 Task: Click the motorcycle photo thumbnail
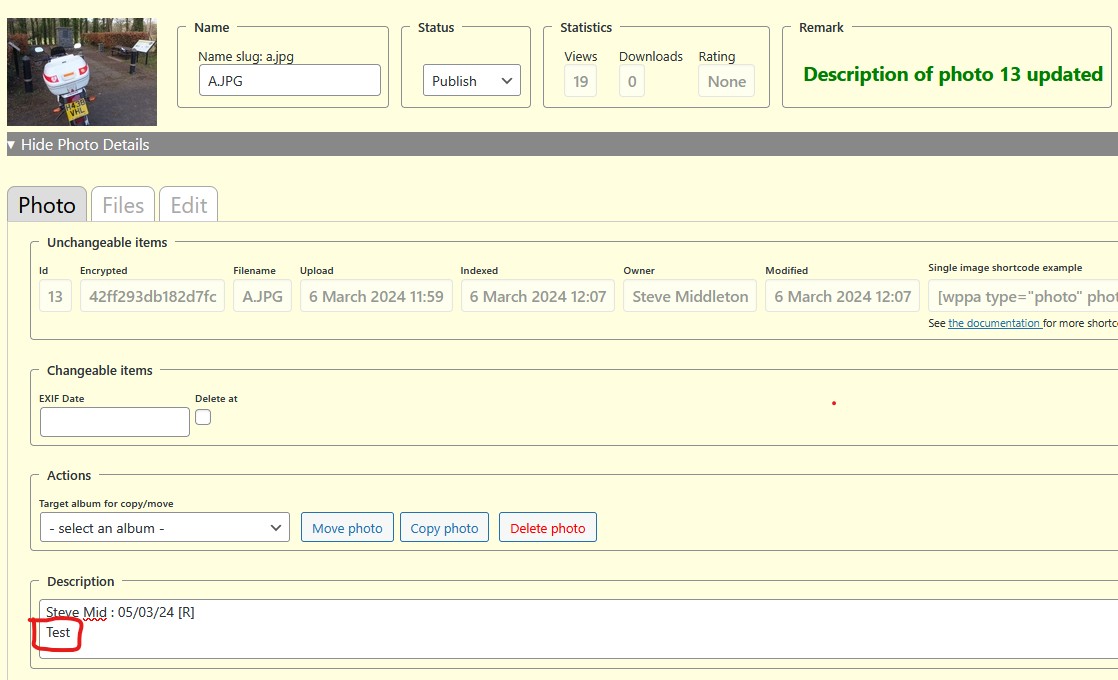tap(82, 71)
